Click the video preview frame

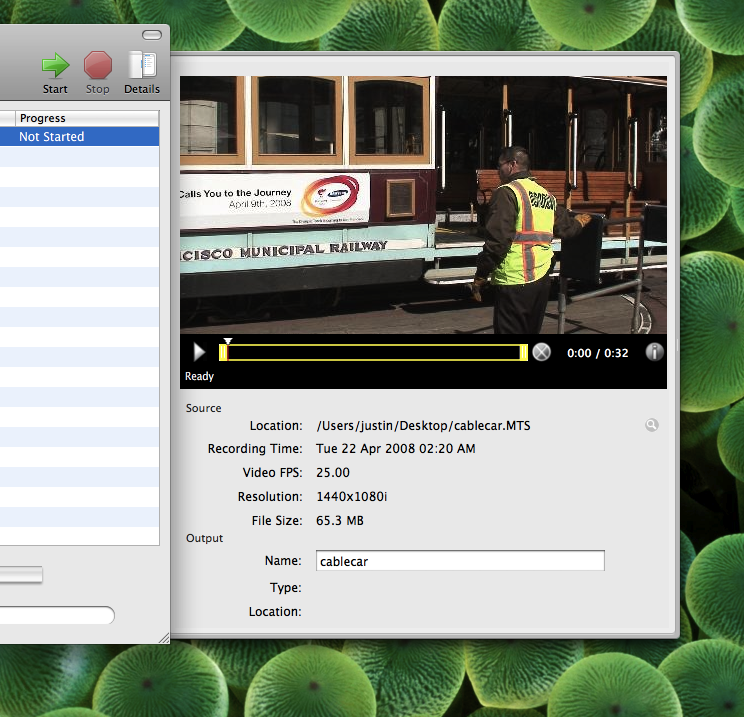[423, 205]
